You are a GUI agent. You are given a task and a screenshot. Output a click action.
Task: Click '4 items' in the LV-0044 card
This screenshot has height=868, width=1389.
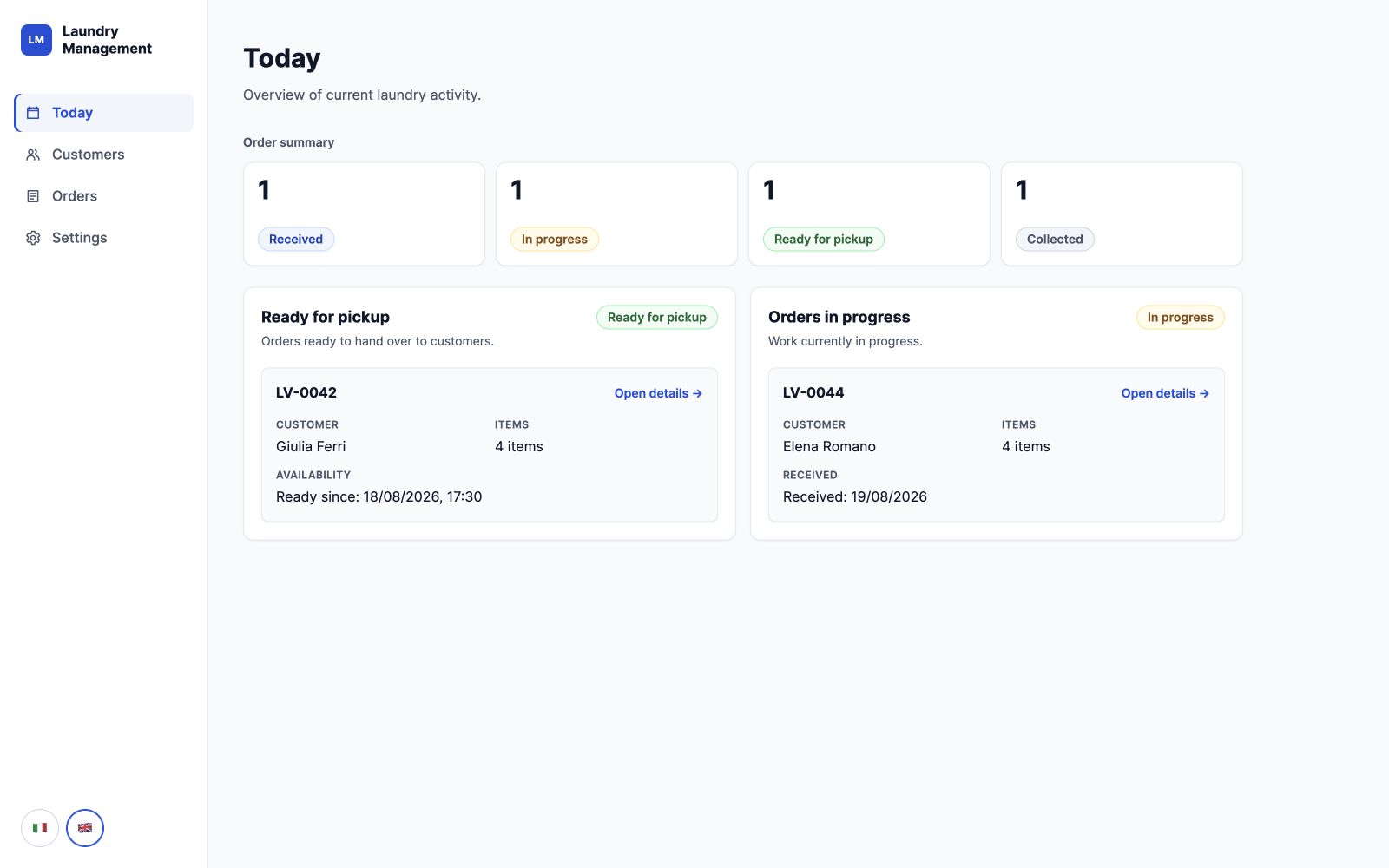(x=1026, y=446)
